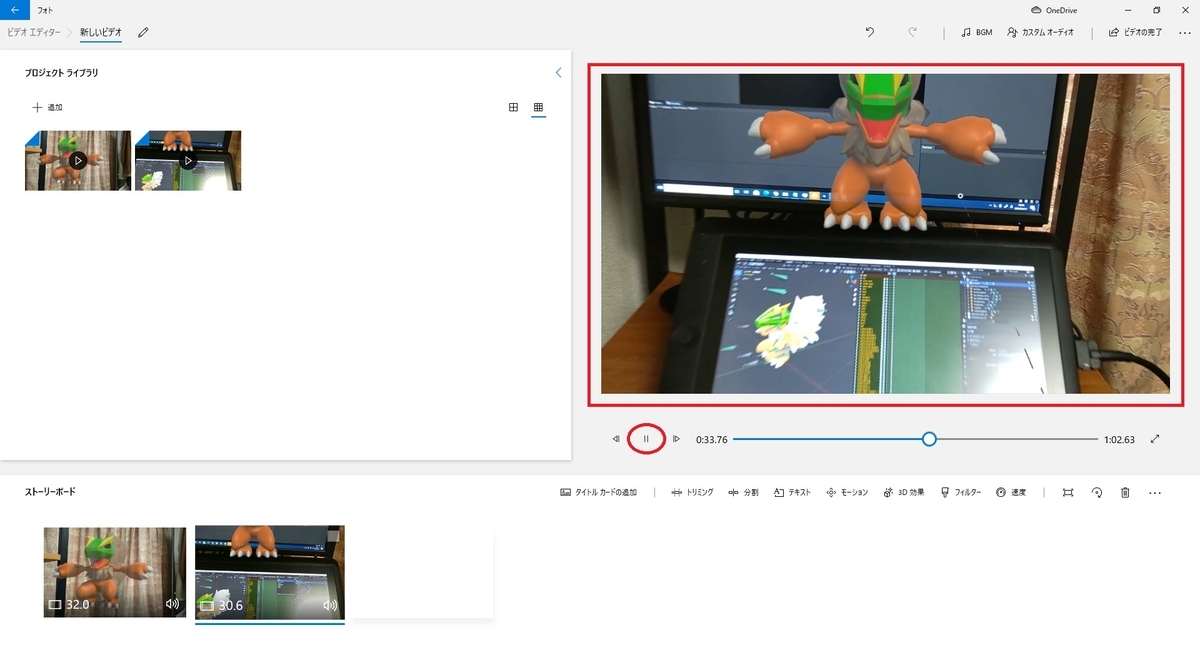Open BGM background music options

tap(976, 33)
